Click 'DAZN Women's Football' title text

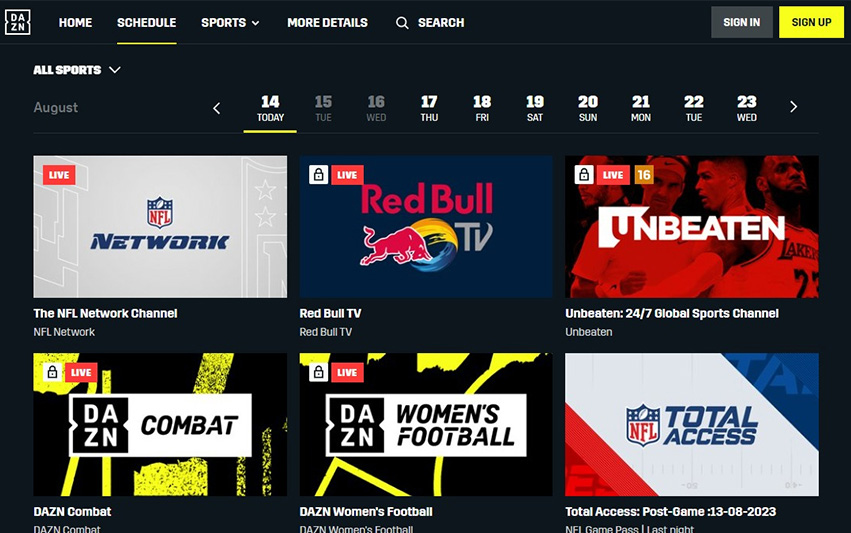click(366, 511)
